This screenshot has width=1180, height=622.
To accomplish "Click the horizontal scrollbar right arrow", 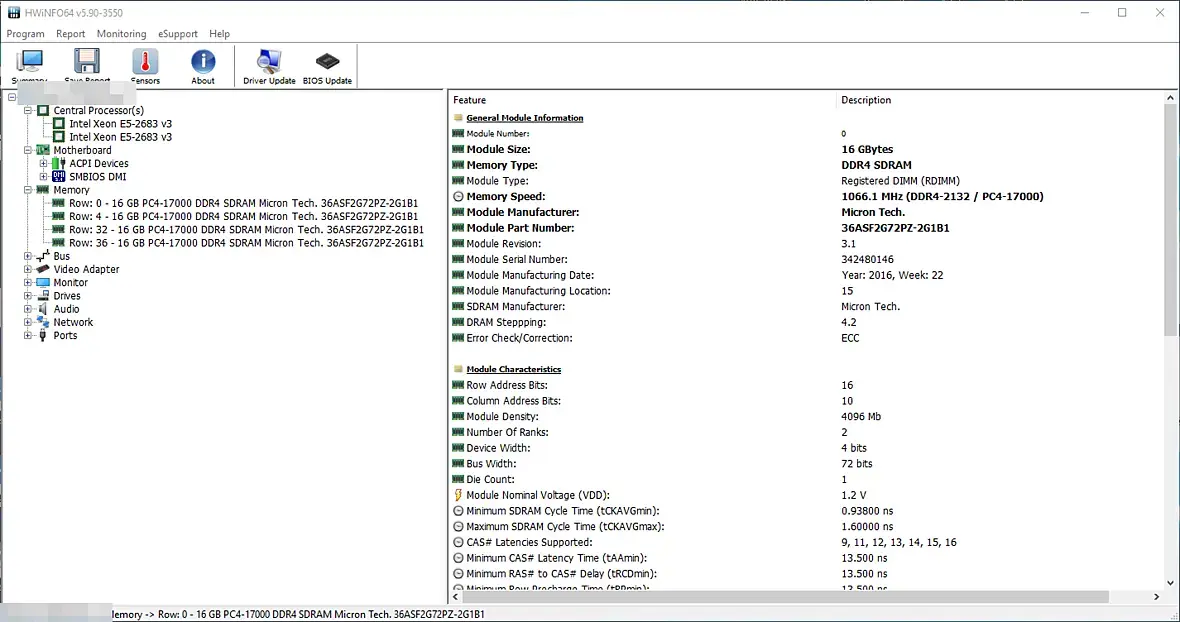I will (x=1157, y=596).
